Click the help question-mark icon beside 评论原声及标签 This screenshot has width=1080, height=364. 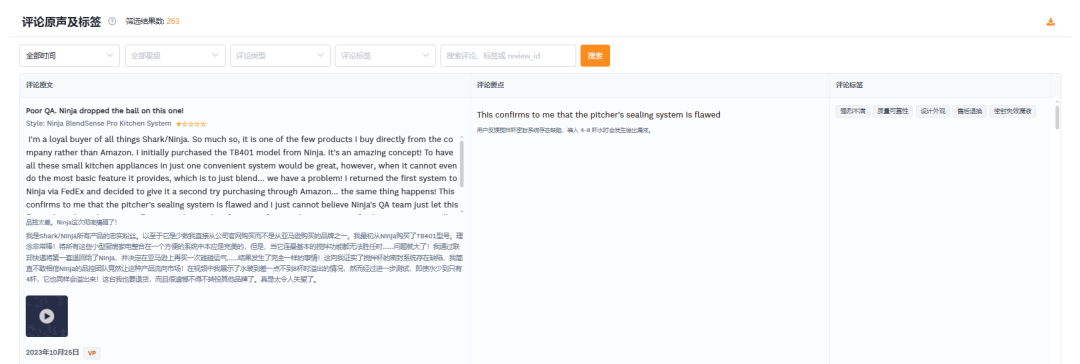pyautogui.click(x=112, y=21)
